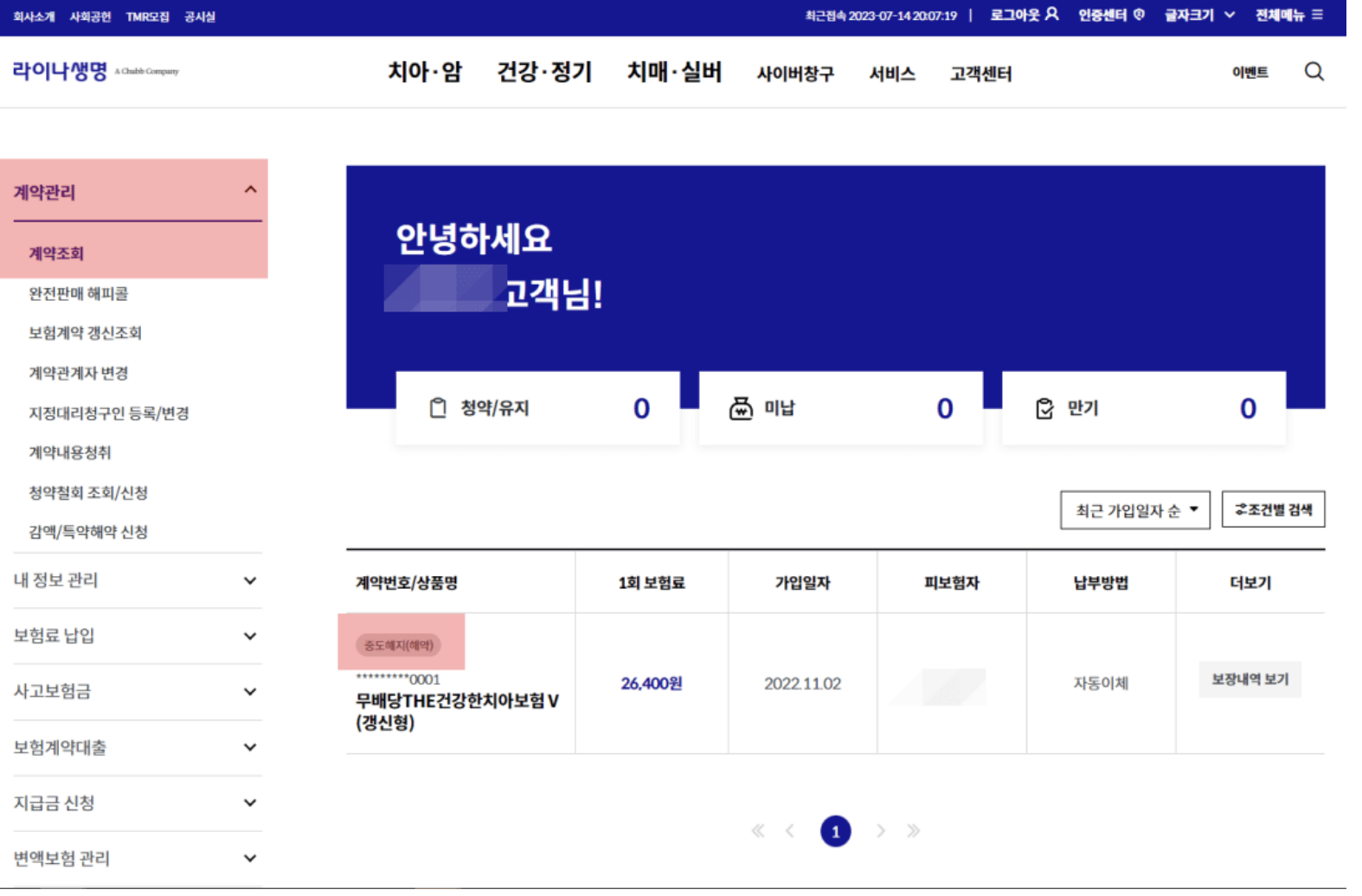Select 지정대리청구인 등록/변경 in sidebar
The width and height of the screenshot is (1362, 896).
(109, 413)
